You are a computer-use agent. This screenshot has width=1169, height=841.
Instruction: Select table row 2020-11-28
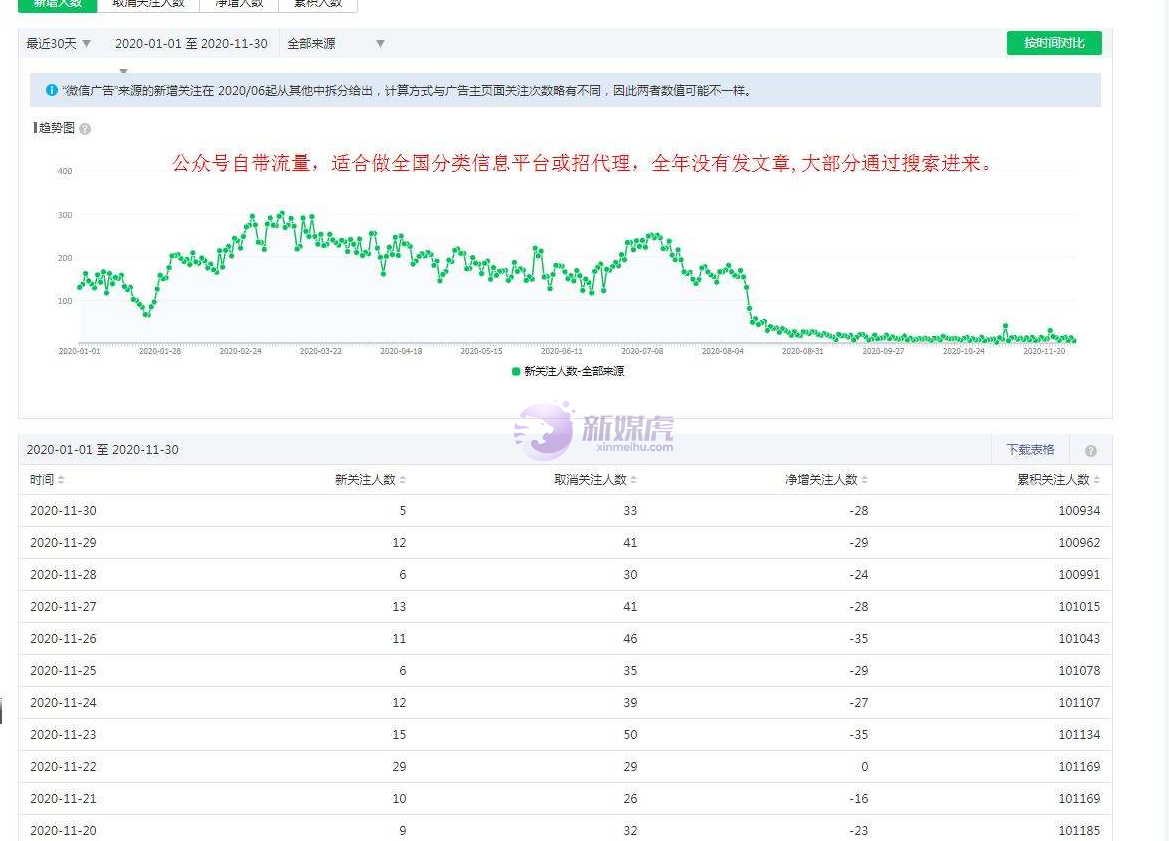point(565,575)
